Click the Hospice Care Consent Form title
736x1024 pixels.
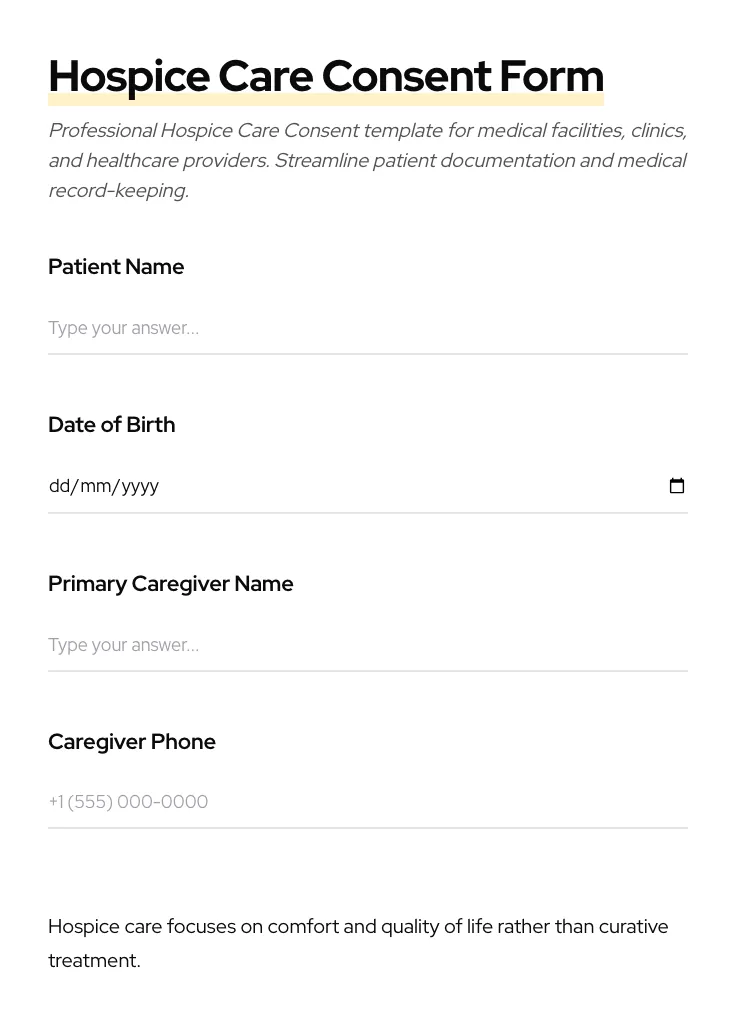tap(326, 75)
